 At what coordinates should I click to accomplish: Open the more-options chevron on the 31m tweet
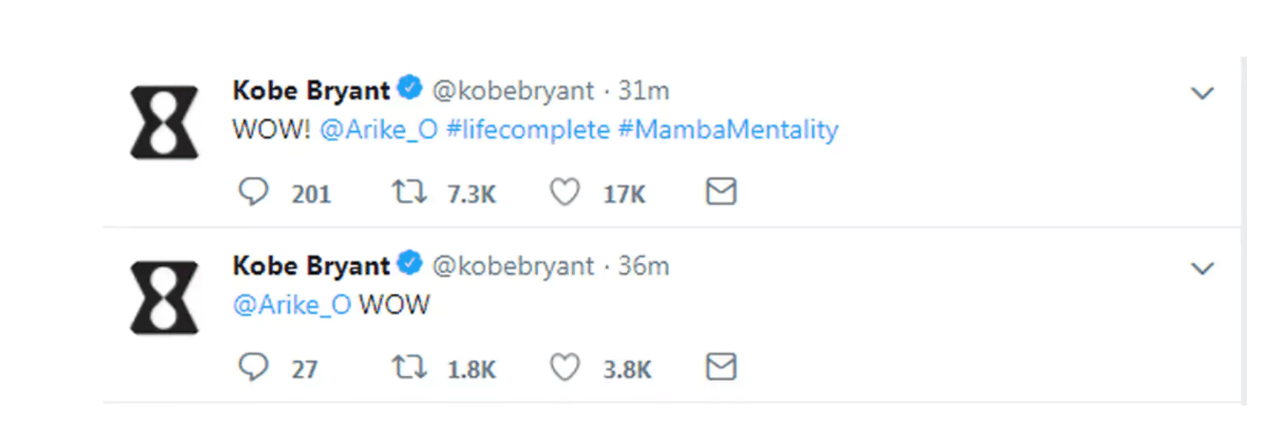[x=1201, y=94]
